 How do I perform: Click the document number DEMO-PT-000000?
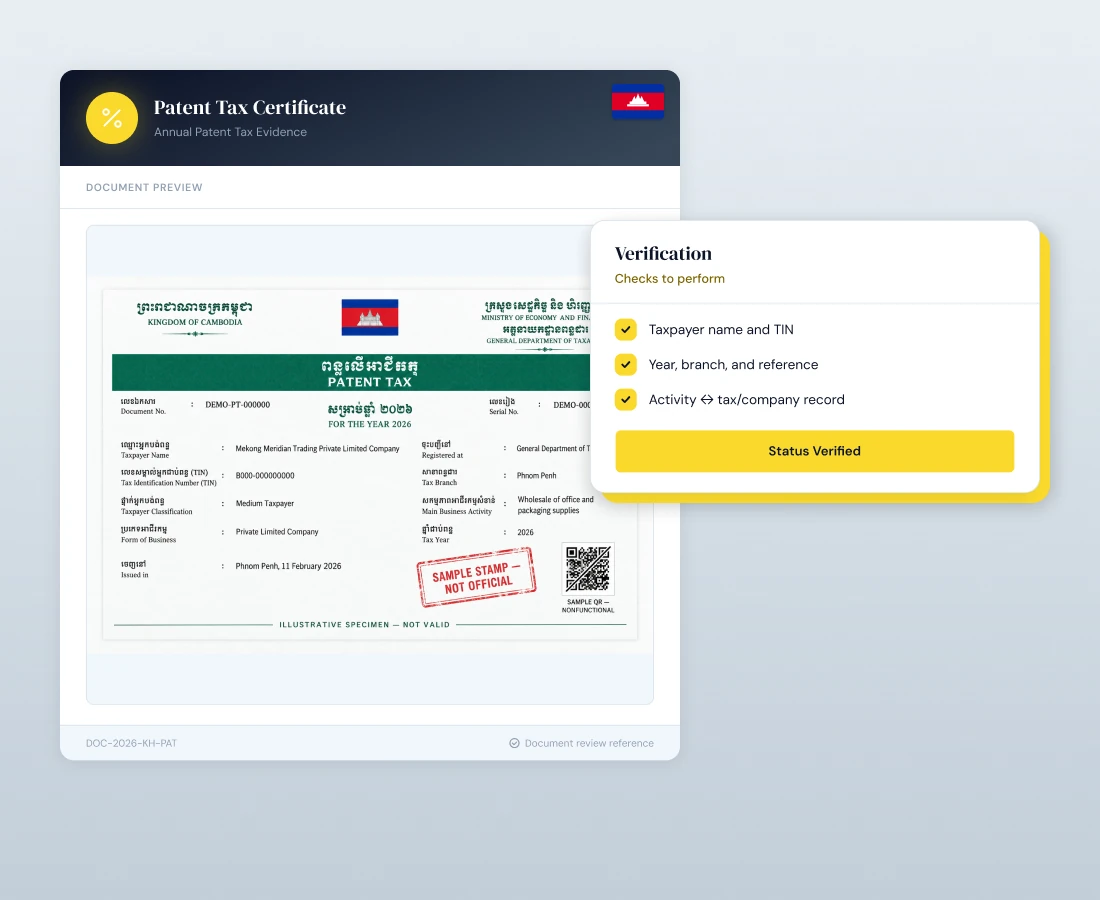tap(237, 405)
